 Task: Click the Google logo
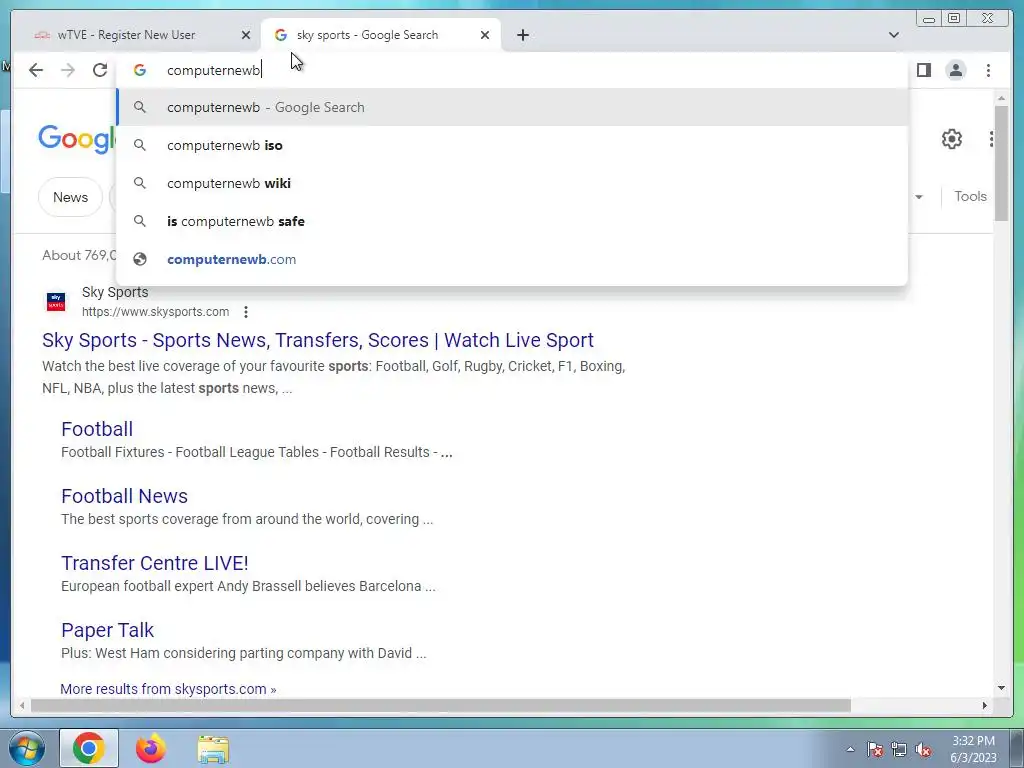tap(76, 139)
